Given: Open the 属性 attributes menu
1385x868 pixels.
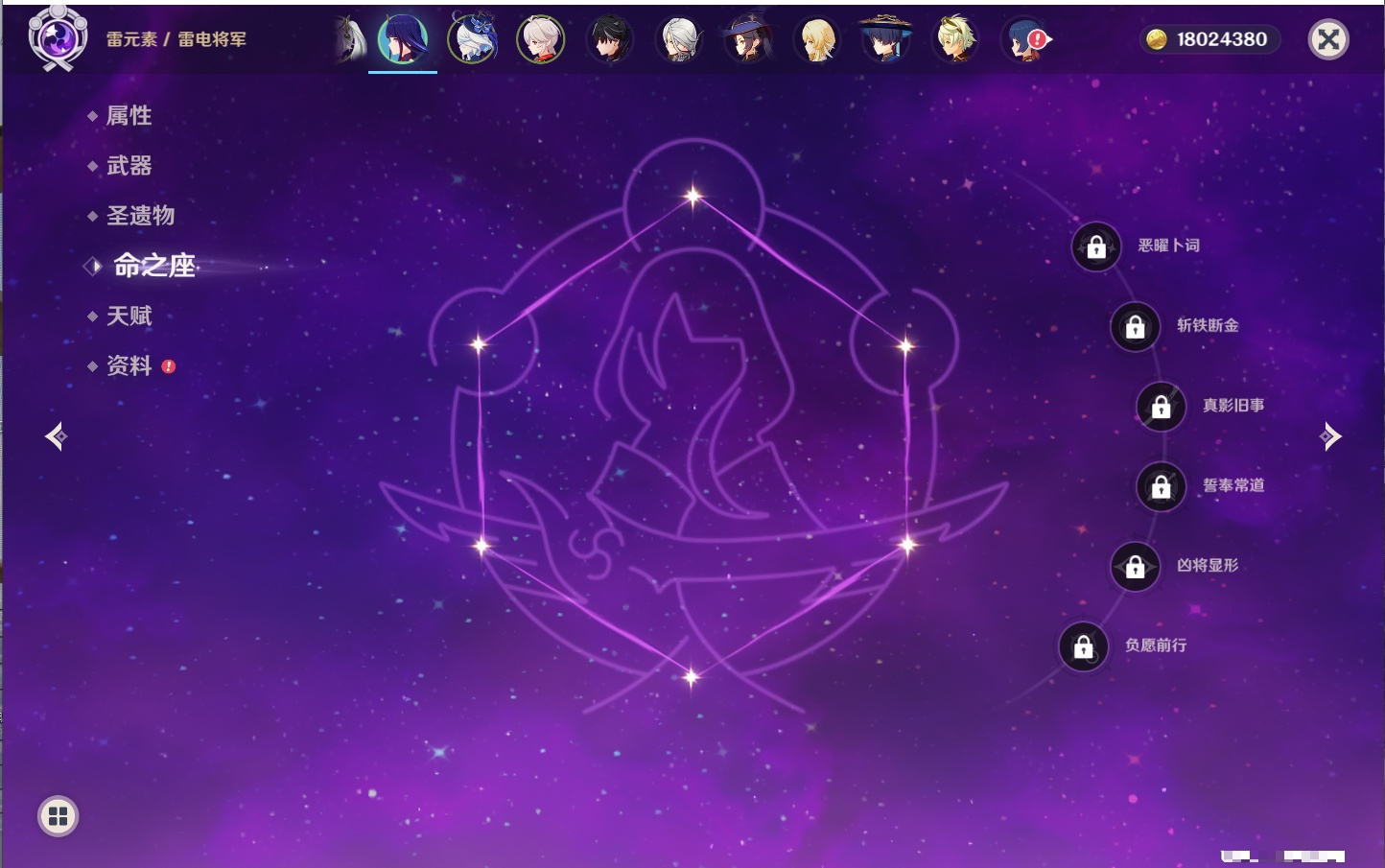Looking at the screenshot, I should coord(129,116).
